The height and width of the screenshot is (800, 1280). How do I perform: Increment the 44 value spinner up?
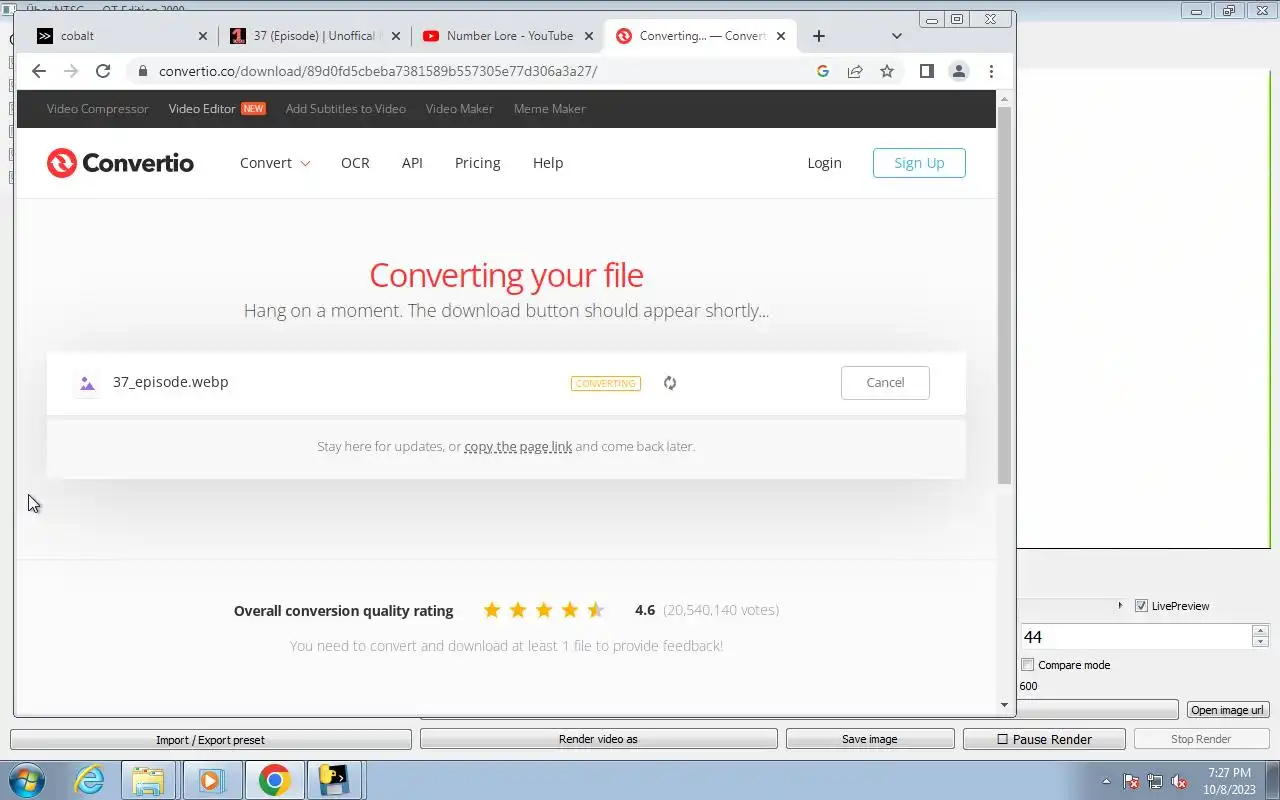pos(1260,631)
